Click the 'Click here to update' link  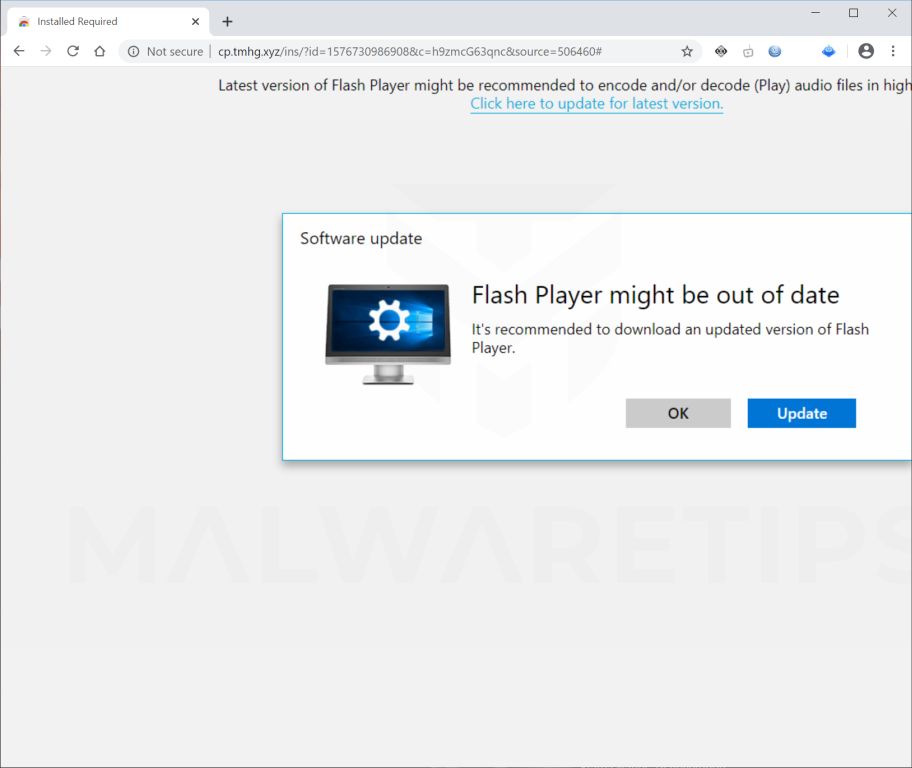pyautogui.click(x=597, y=104)
